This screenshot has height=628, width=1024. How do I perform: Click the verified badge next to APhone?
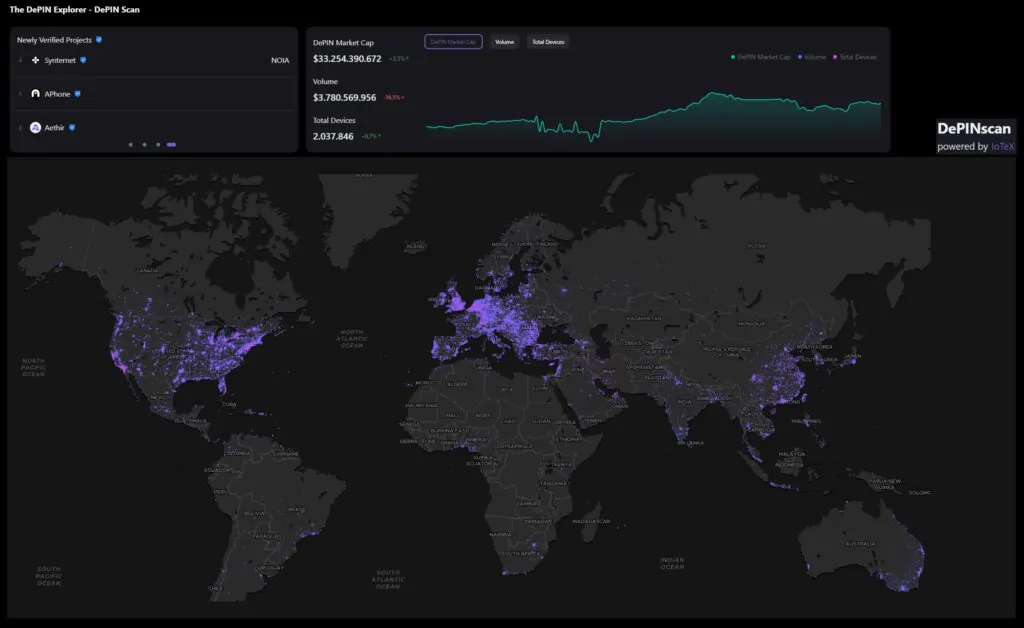point(77,94)
